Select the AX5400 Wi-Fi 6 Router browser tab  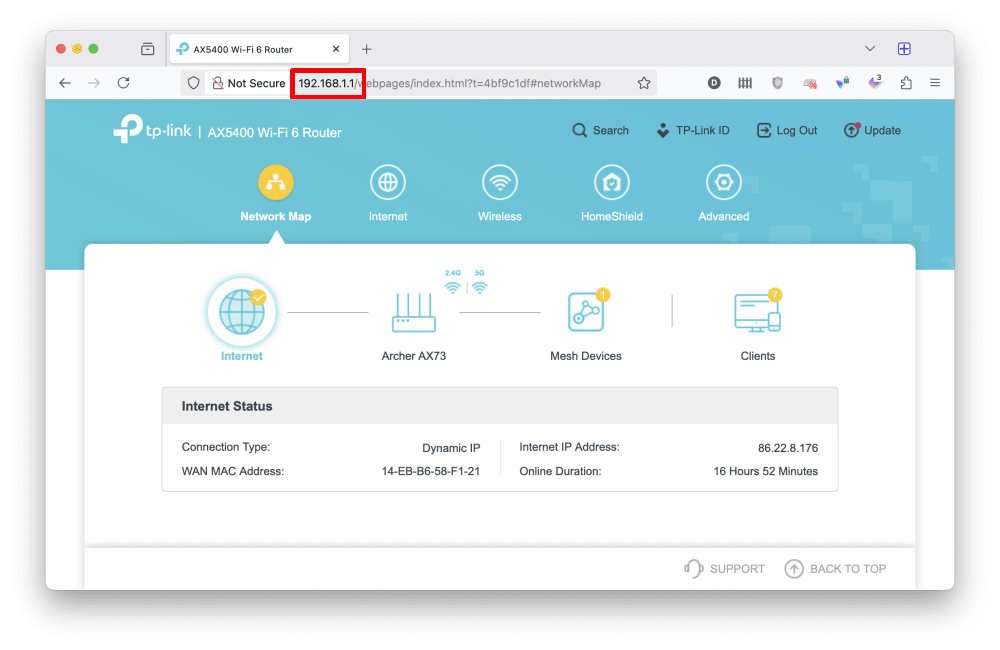258,49
